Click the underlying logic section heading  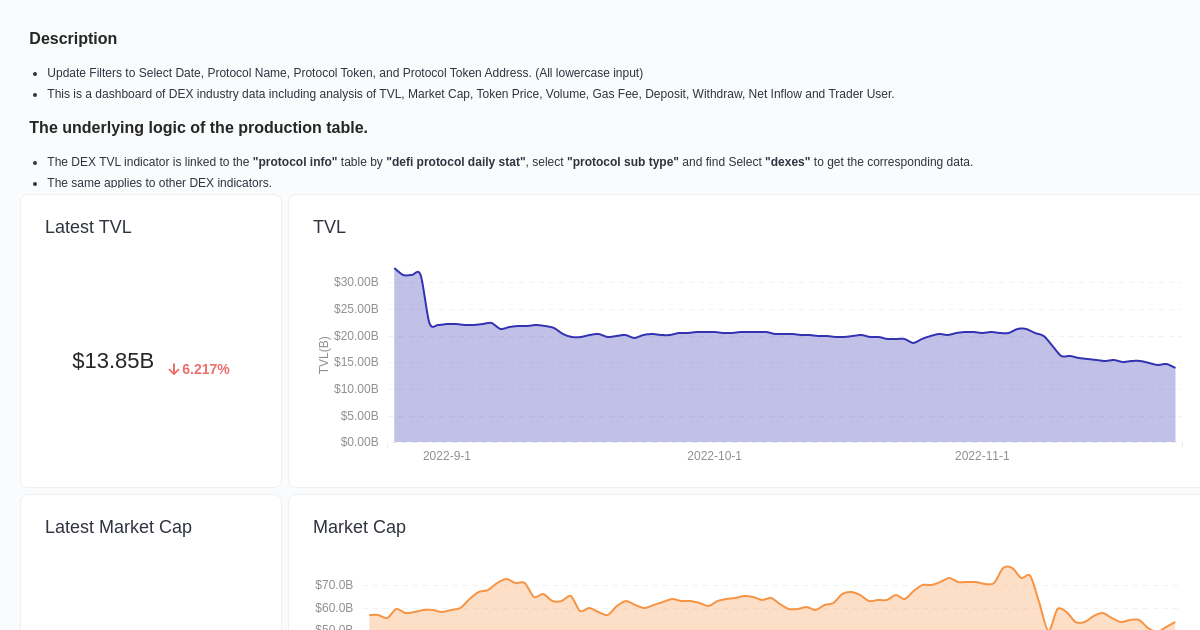(x=199, y=127)
